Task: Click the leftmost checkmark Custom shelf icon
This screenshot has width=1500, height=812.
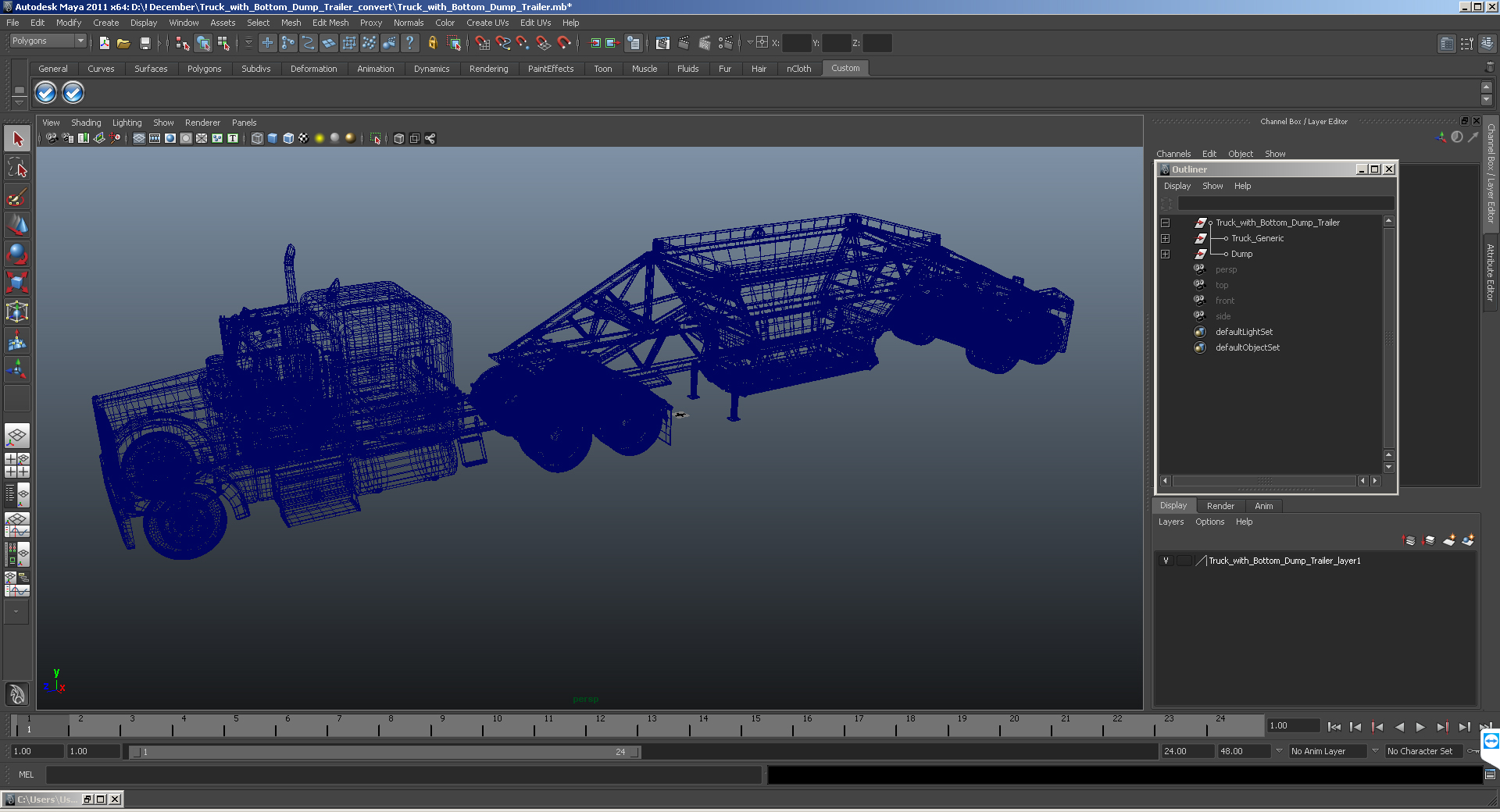Action: point(46,93)
